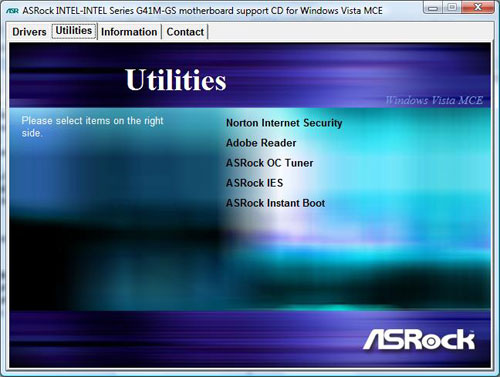
Task: Launch ASRock Instant Boot installer
Action: point(275,203)
